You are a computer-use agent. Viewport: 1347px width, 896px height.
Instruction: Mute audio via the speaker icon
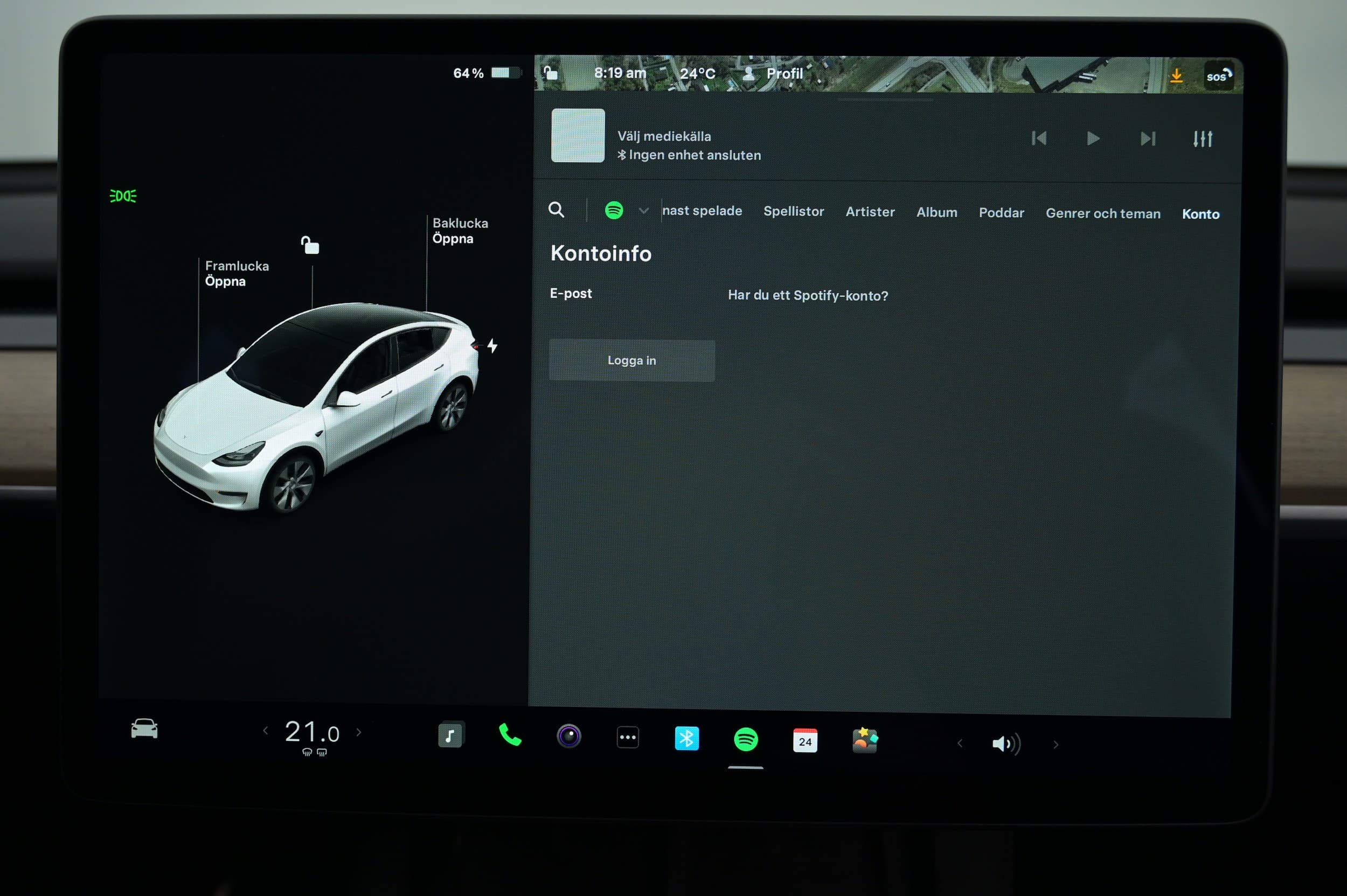coord(1006,744)
